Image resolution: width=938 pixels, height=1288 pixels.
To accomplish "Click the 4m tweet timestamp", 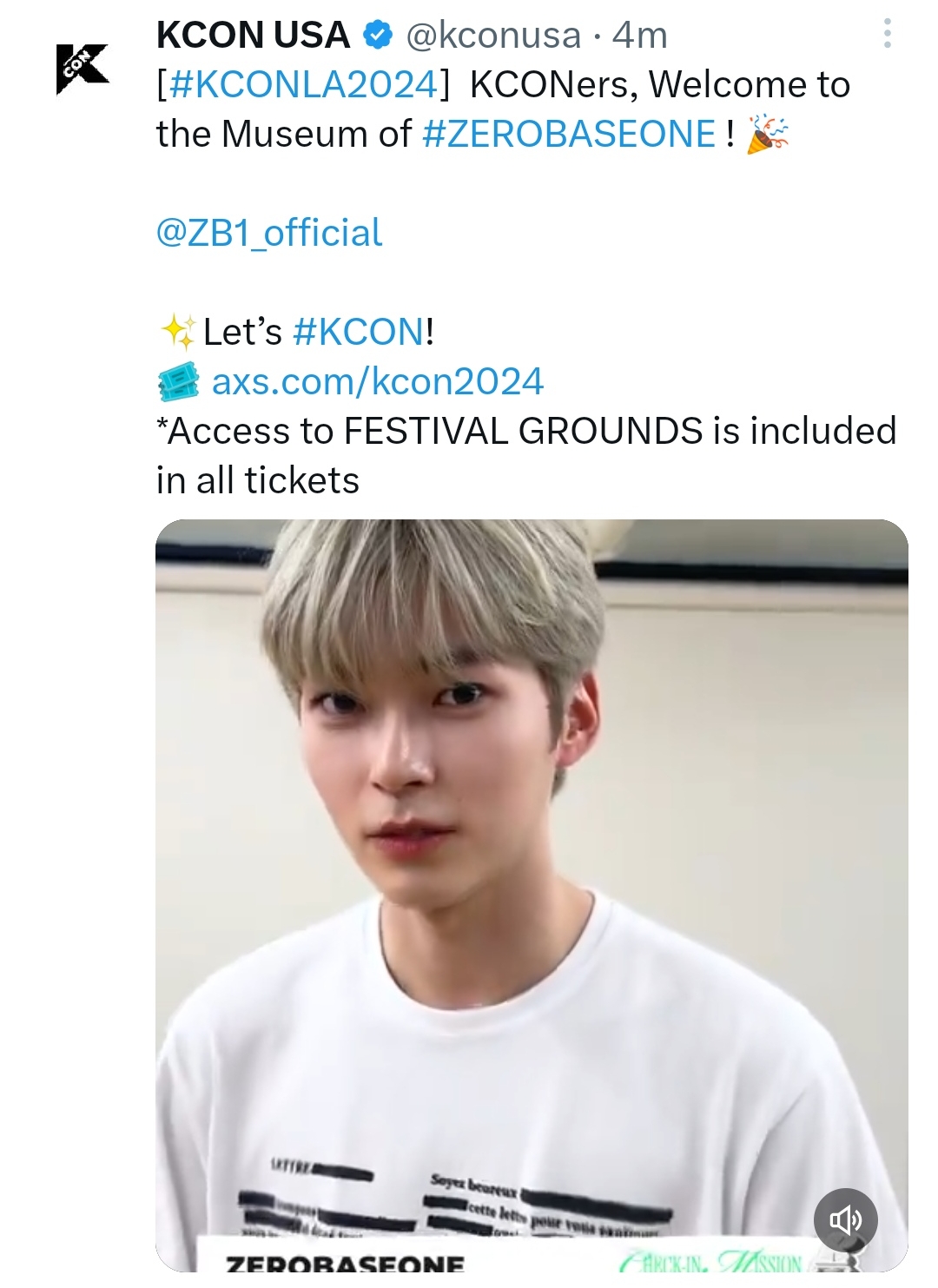I will (x=640, y=36).
